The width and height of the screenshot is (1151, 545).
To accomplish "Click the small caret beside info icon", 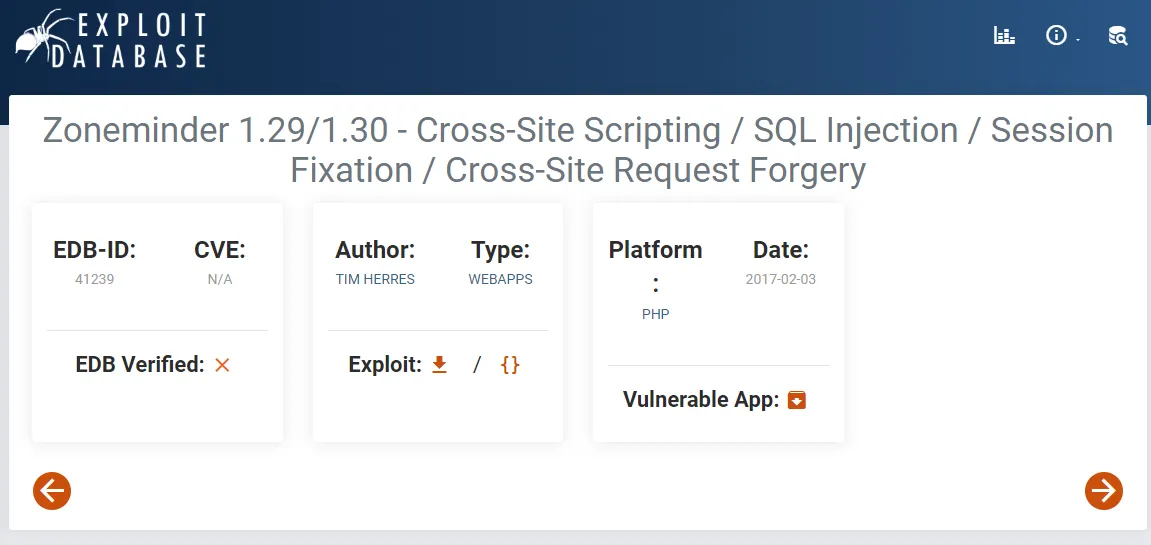I will tap(1078, 40).
